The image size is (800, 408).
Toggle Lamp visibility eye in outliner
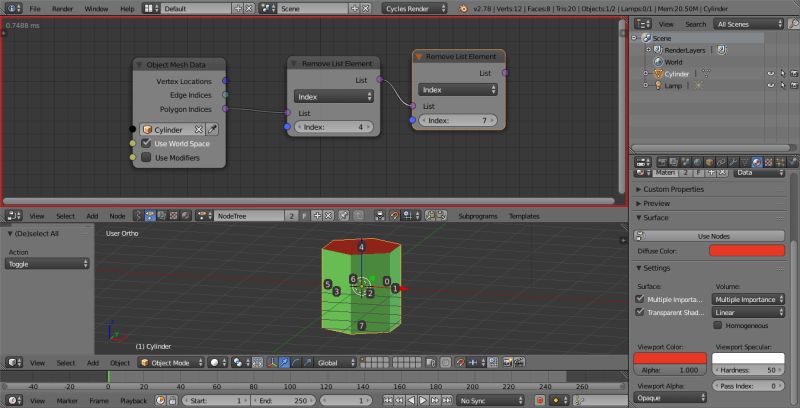771,86
